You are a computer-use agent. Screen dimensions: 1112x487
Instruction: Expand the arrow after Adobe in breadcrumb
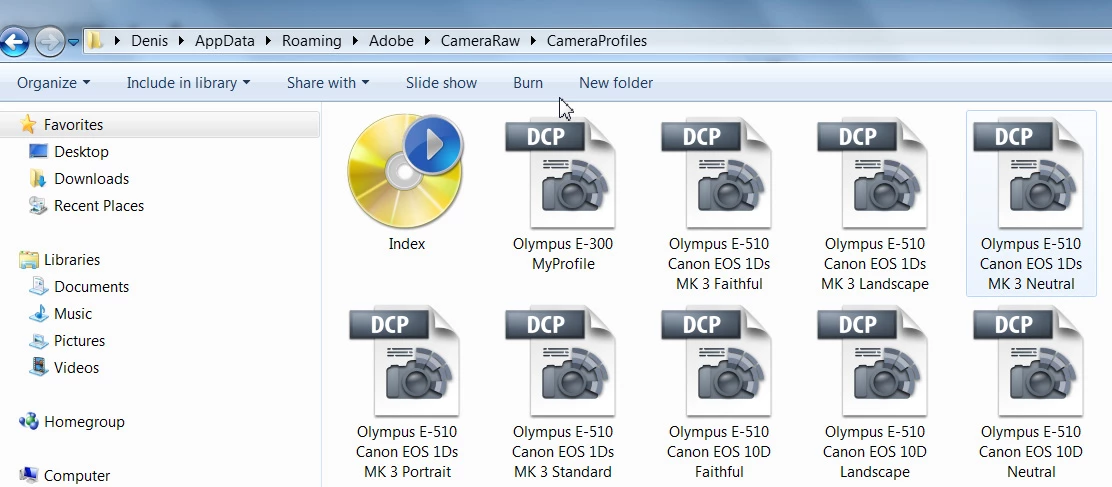click(x=427, y=41)
